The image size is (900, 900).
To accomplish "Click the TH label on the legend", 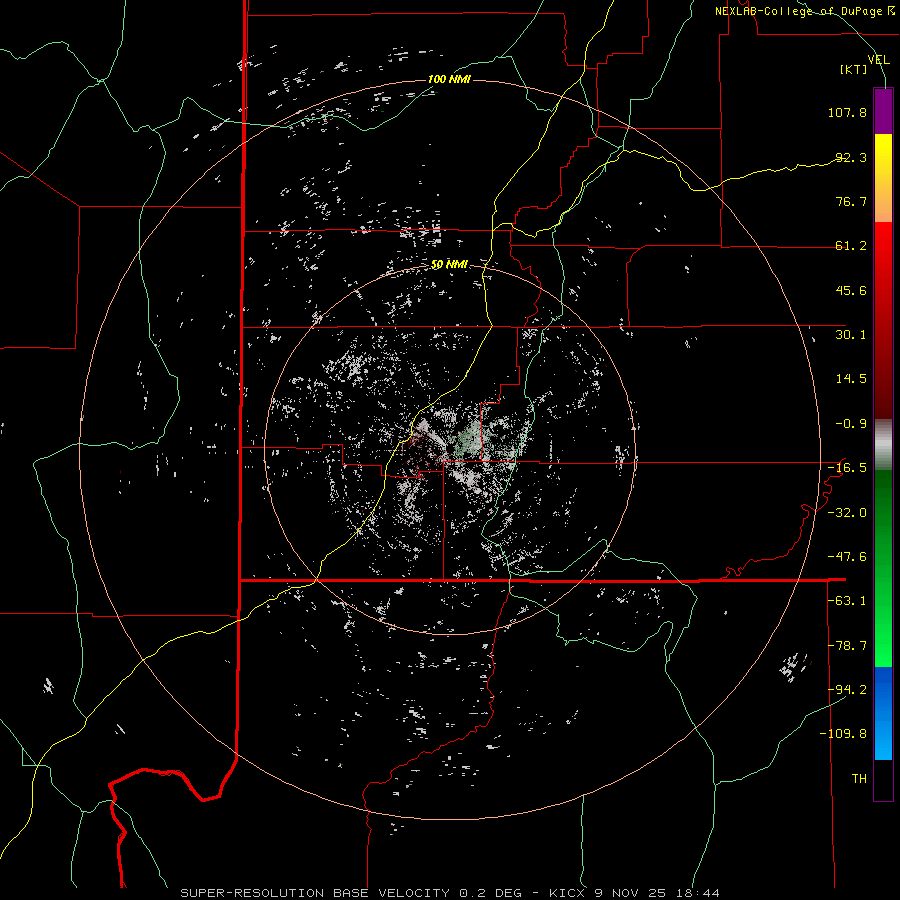I will (859, 779).
